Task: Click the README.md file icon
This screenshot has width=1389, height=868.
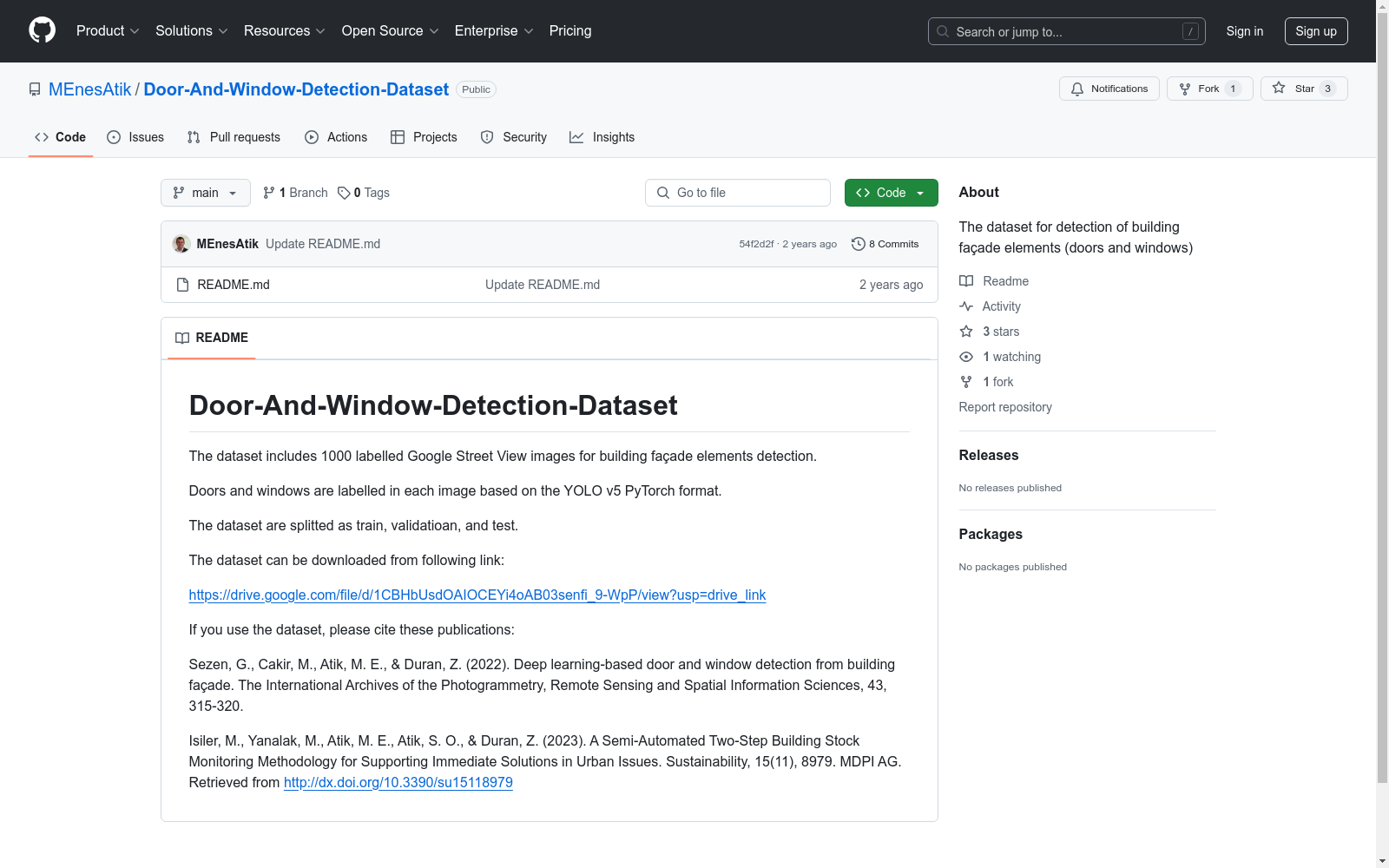Action: coord(182,285)
